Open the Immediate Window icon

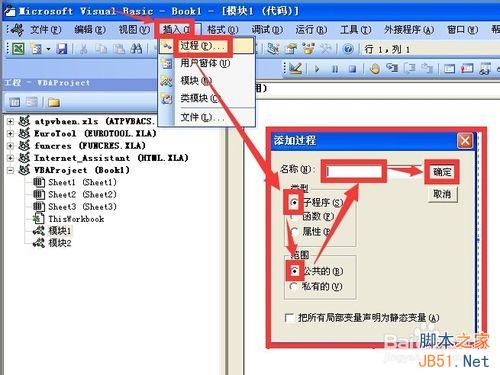point(467,68)
